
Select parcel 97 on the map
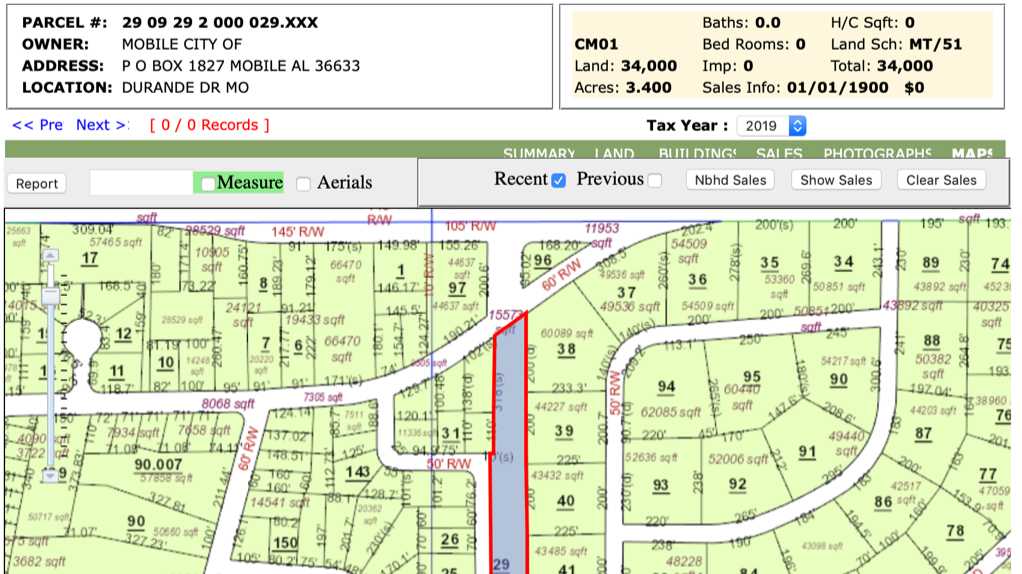(x=458, y=288)
